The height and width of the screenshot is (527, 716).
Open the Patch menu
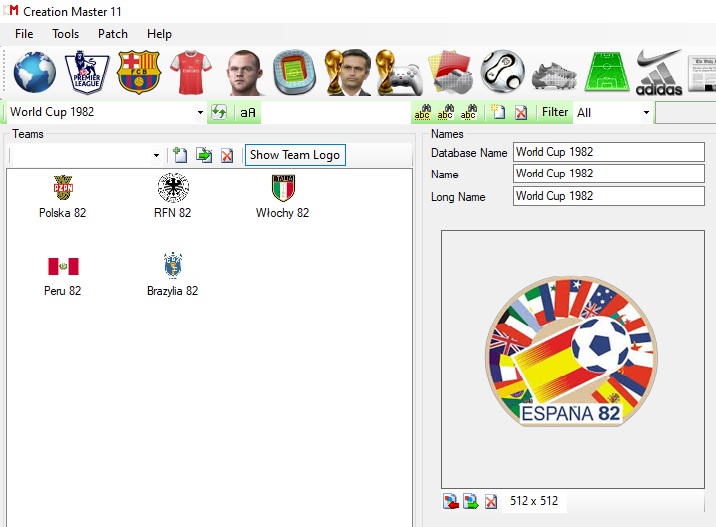[x=113, y=34]
